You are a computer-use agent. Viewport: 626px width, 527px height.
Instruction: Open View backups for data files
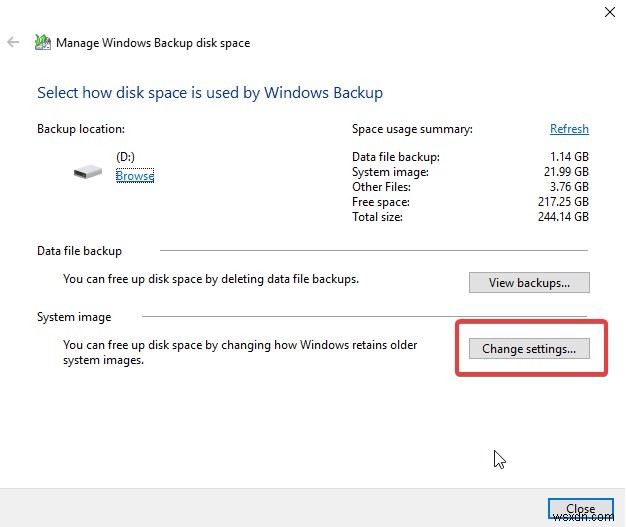529,283
